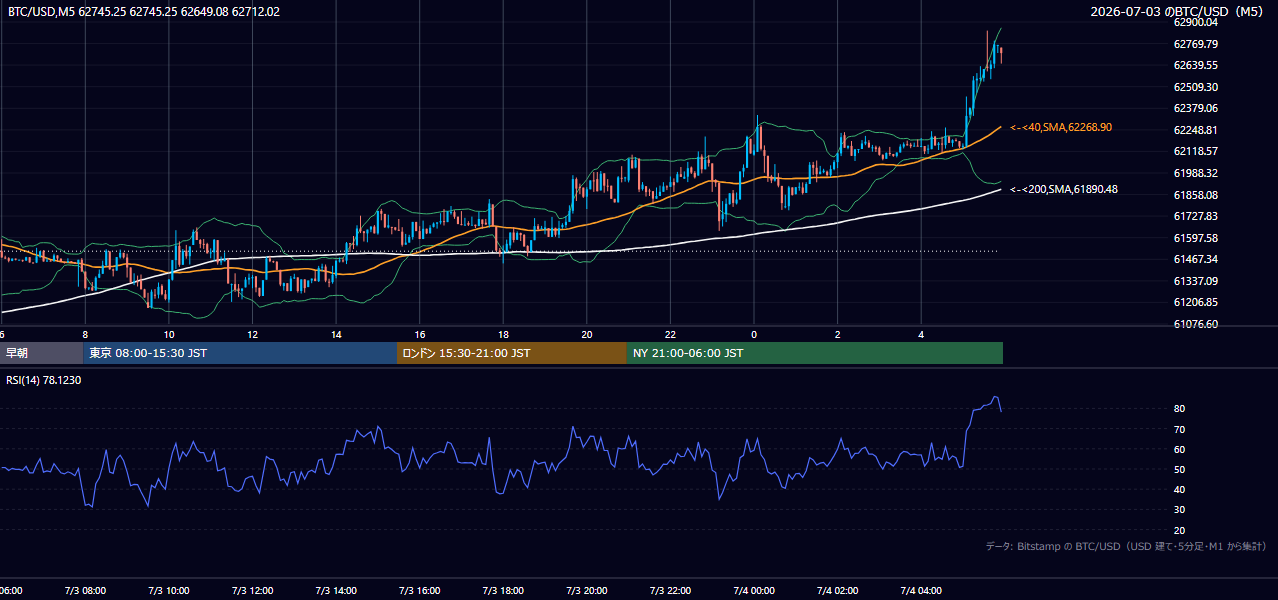Click the 7/3 14:00 bottom time label

pyautogui.click(x=336, y=590)
